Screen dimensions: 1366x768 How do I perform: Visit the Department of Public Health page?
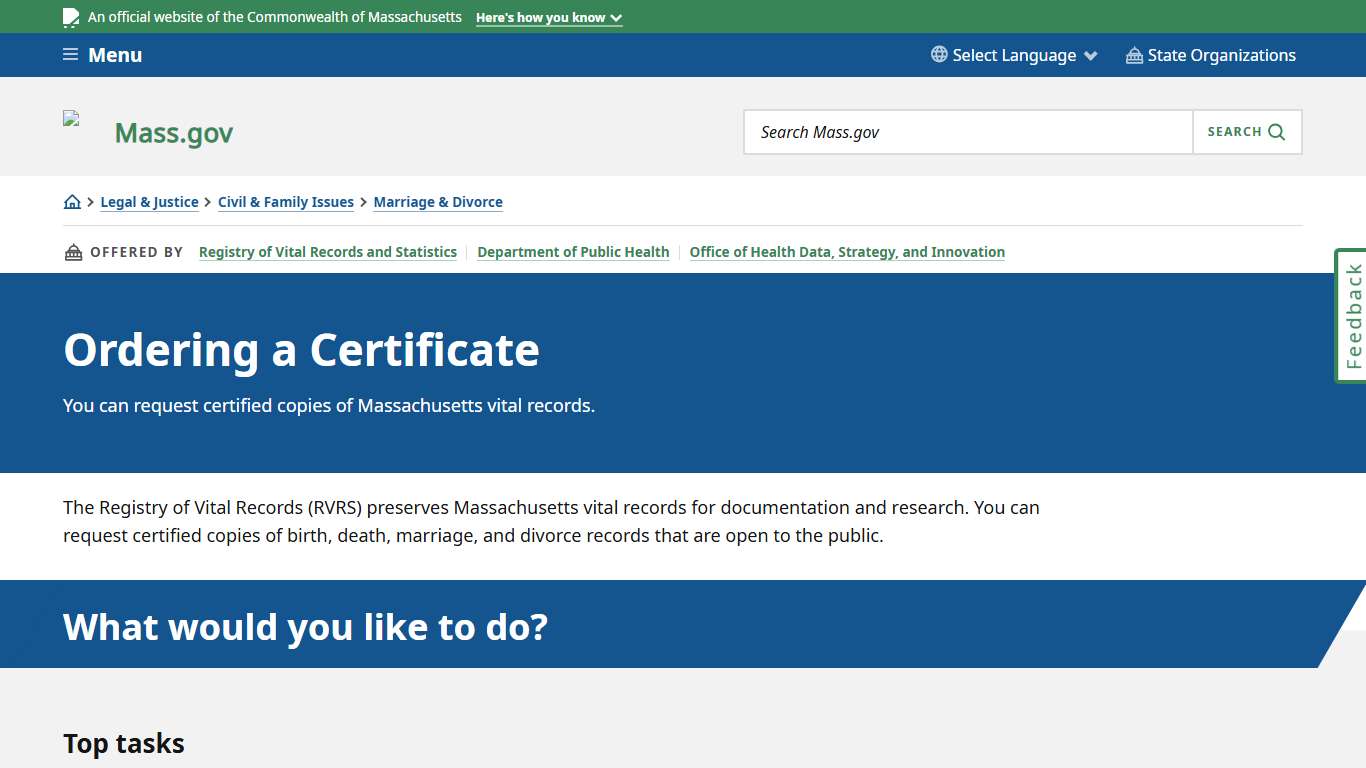tap(573, 252)
